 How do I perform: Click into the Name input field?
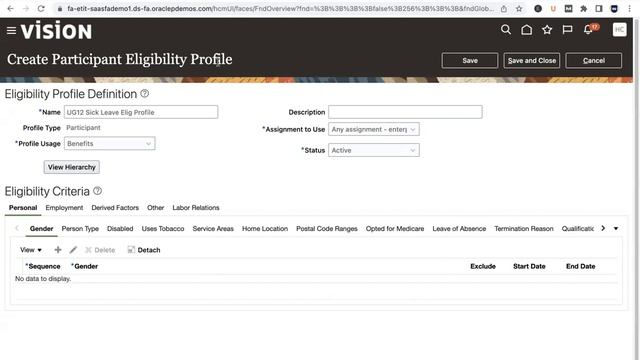(141, 112)
